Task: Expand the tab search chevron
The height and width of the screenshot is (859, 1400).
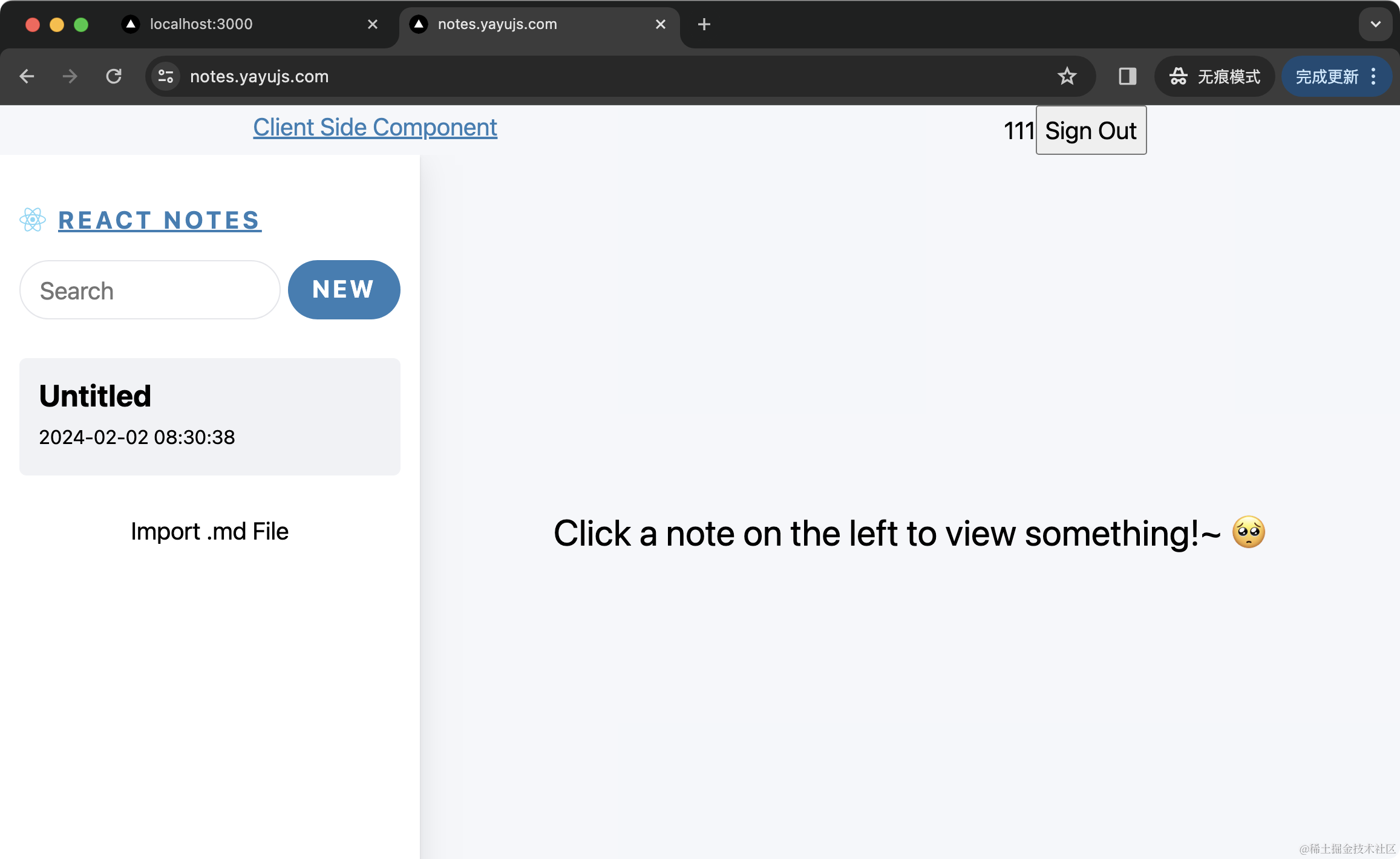Action: point(1375,24)
